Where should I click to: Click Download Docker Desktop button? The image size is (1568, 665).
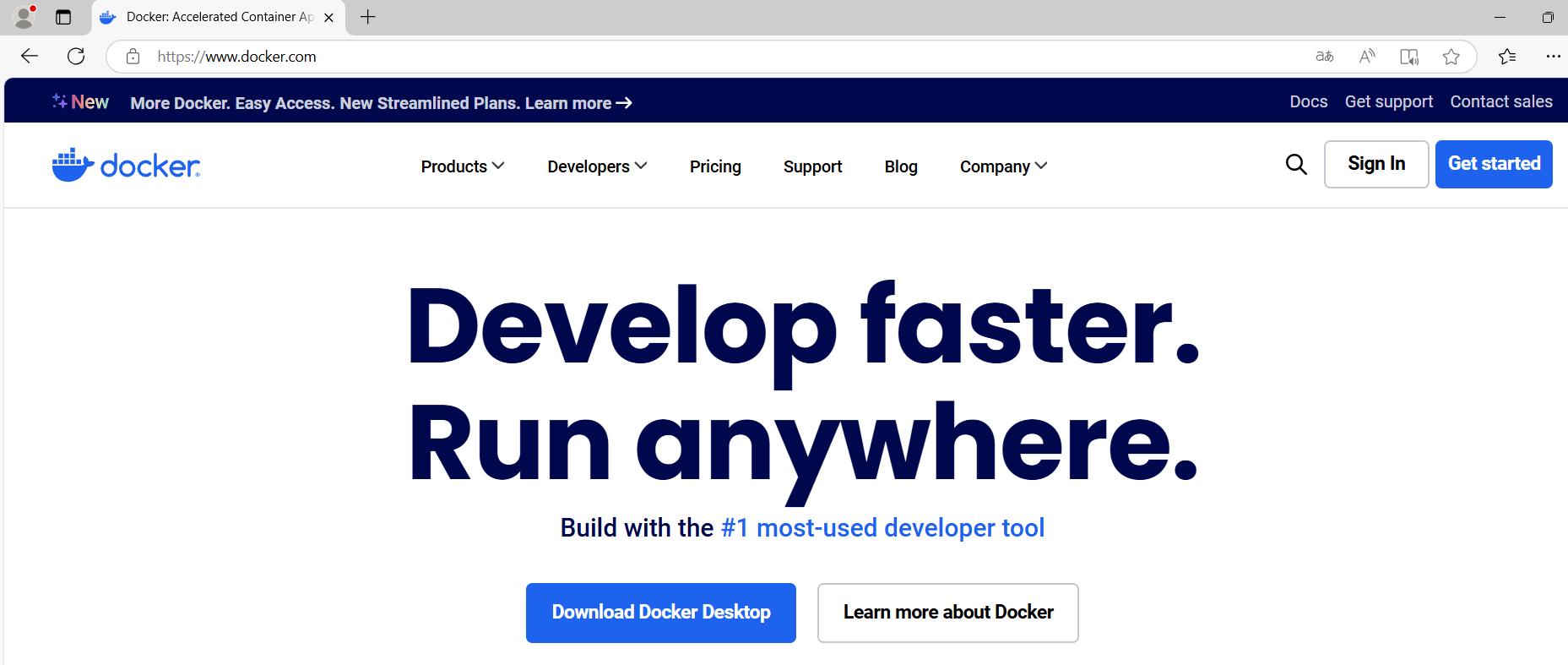click(x=661, y=613)
